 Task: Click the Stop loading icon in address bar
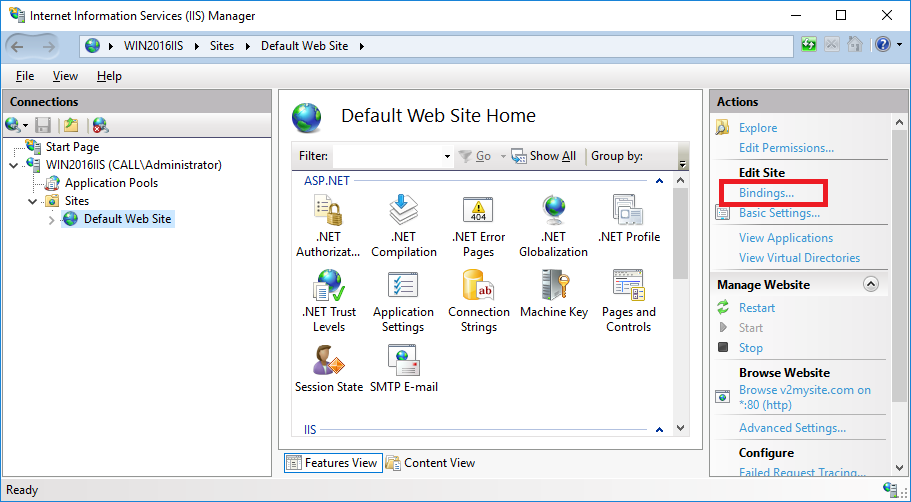pos(831,45)
